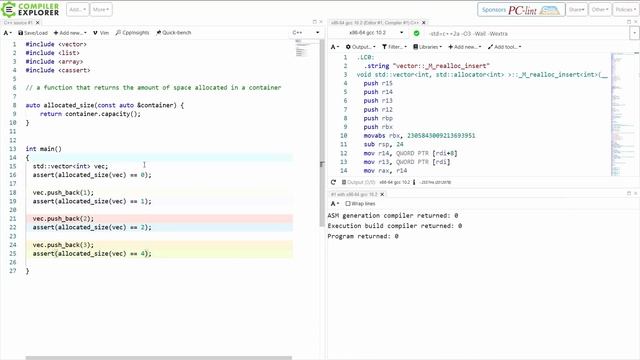Open the x86-64 gcc 10.2 compiler picker
Screen dimensions: 640x360
pos(376,33)
